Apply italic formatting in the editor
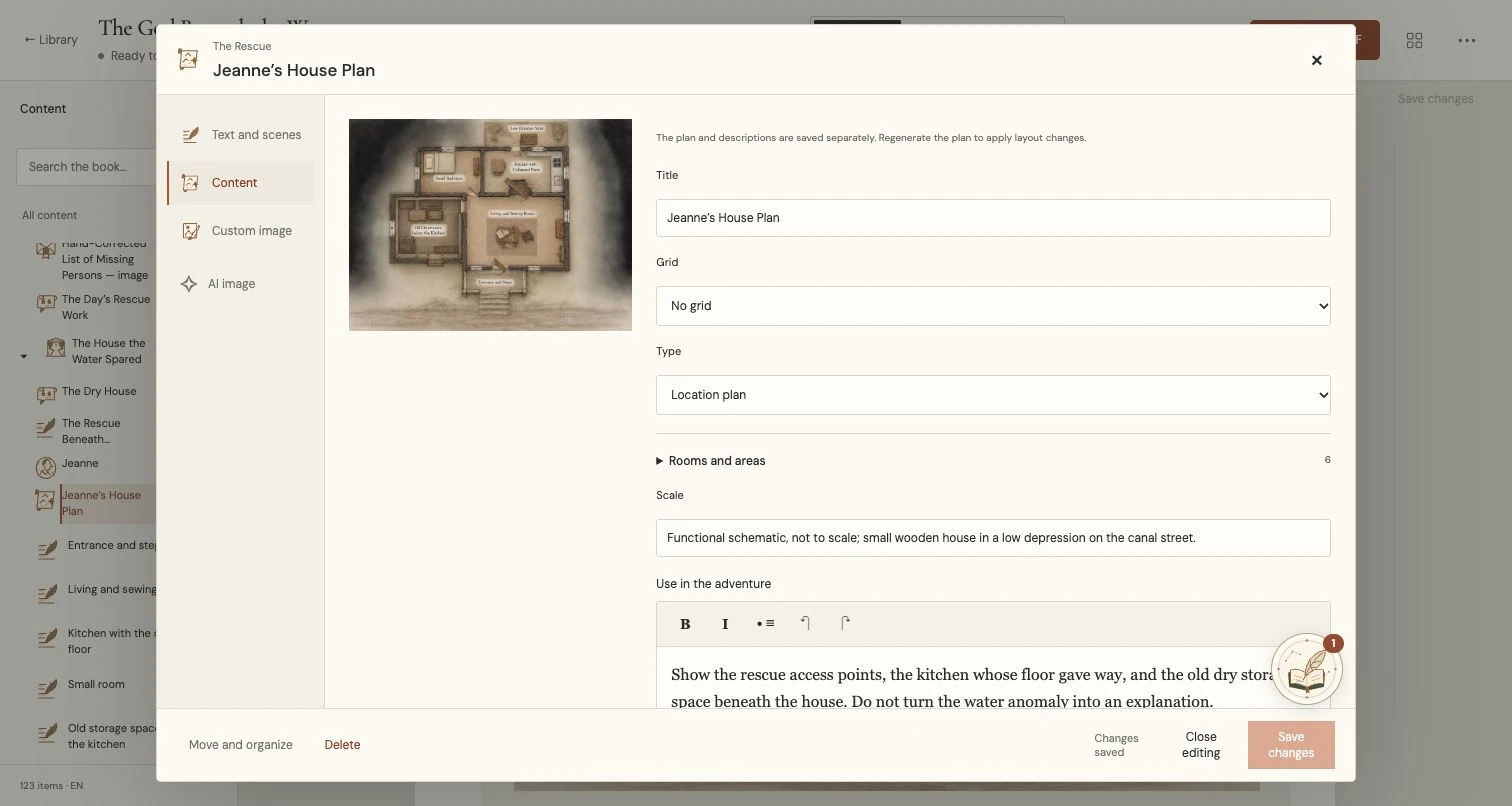This screenshot has width=1512, height=806. point(725,624)
